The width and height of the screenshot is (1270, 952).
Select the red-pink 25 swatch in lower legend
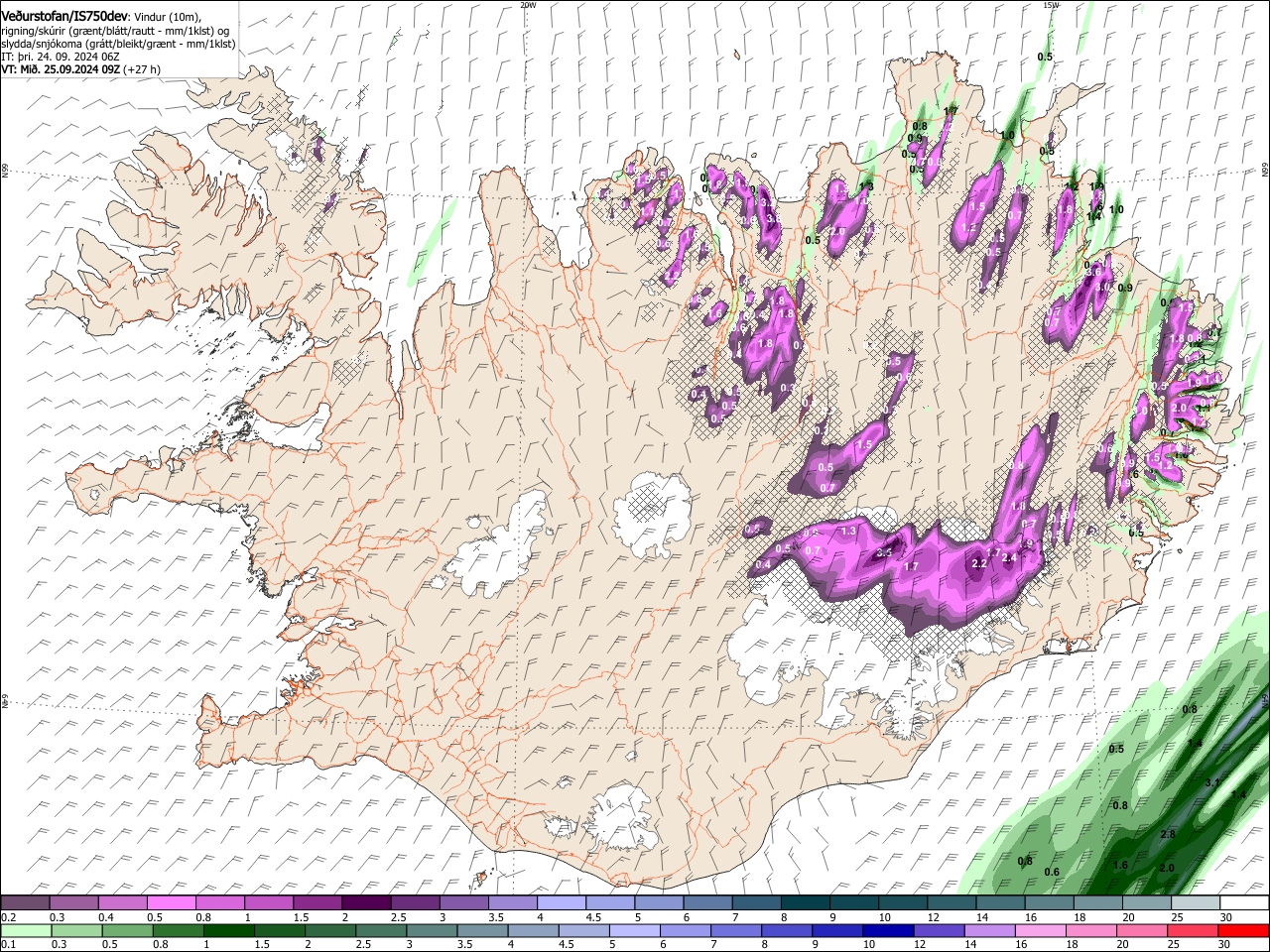point(1192,930)
